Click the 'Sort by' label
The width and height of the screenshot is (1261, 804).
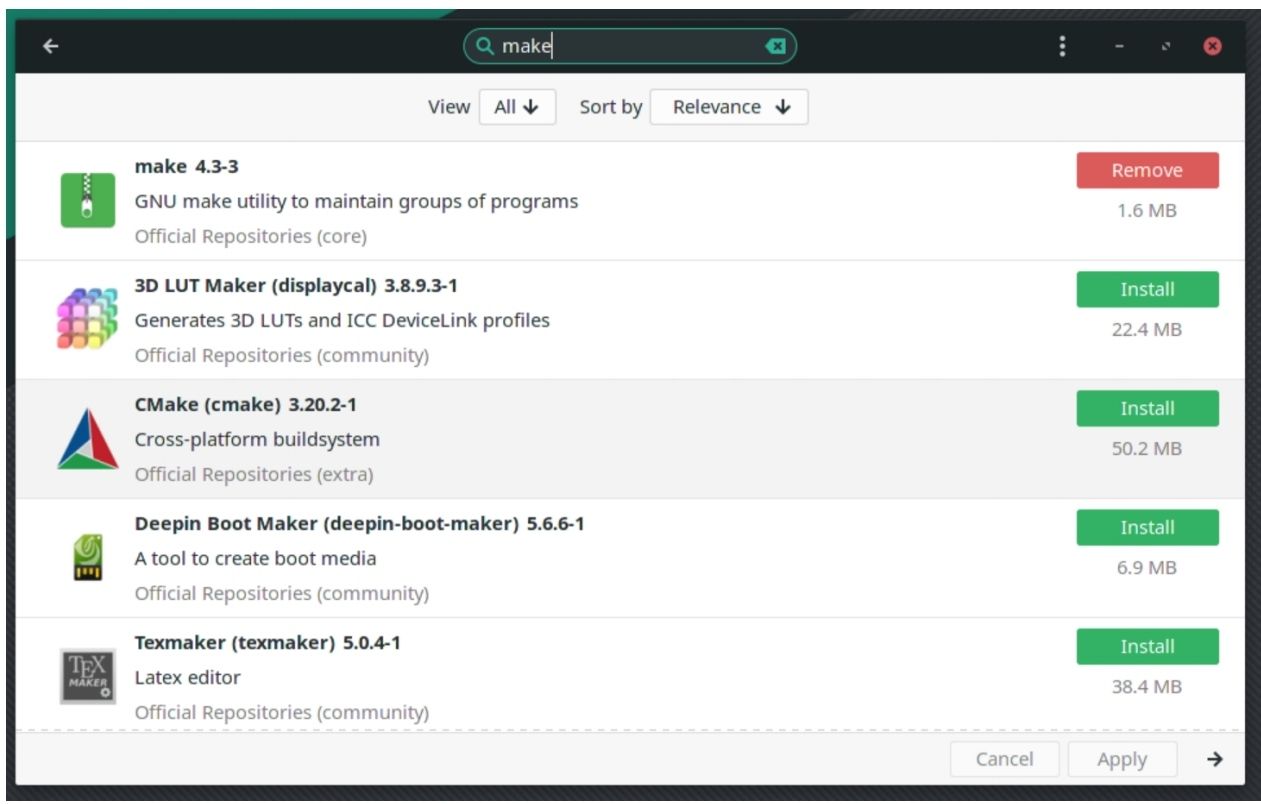[x=611, y=107]
